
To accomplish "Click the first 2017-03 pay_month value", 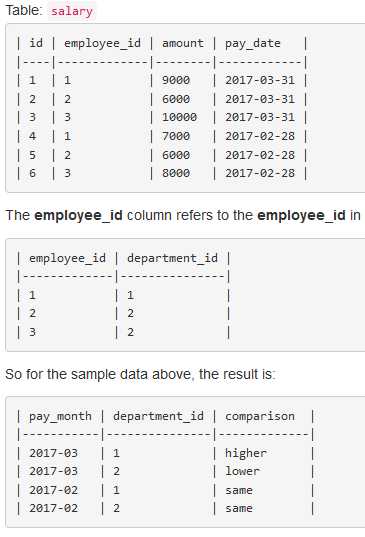I will click(x=53, y=453).
